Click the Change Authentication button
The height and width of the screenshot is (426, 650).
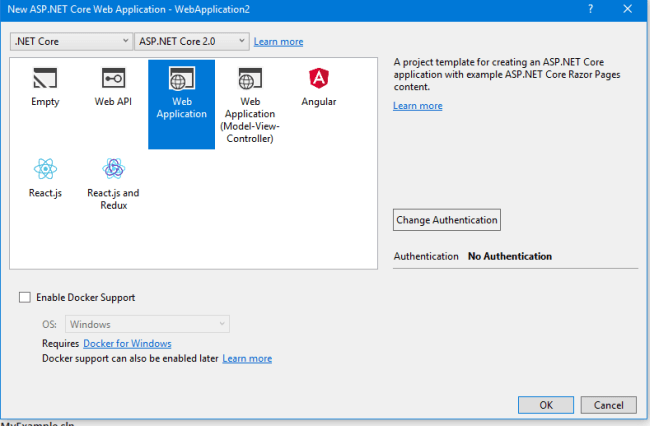[x=446, y=220]
